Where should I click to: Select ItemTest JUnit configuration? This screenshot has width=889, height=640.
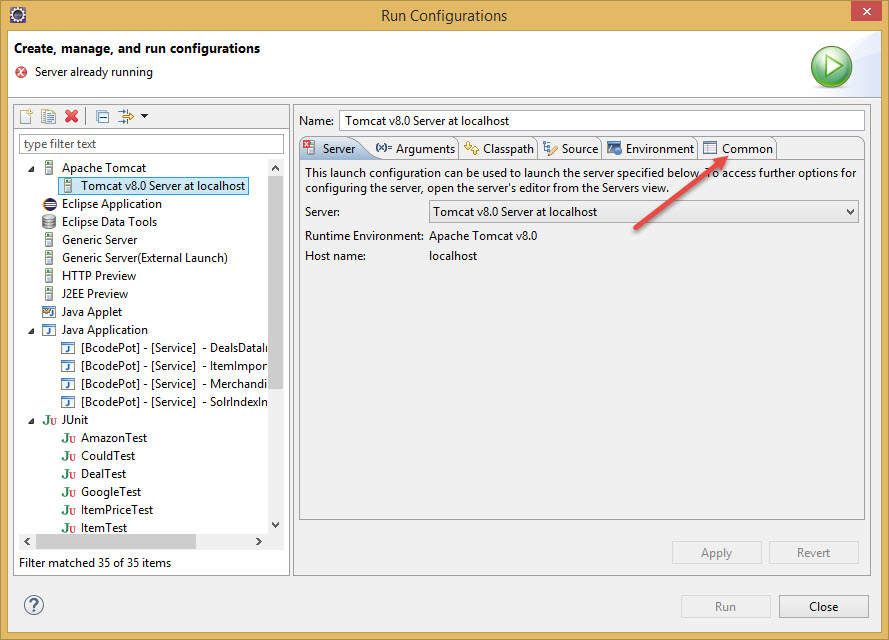pyautogui.click(x=104, y=528)
